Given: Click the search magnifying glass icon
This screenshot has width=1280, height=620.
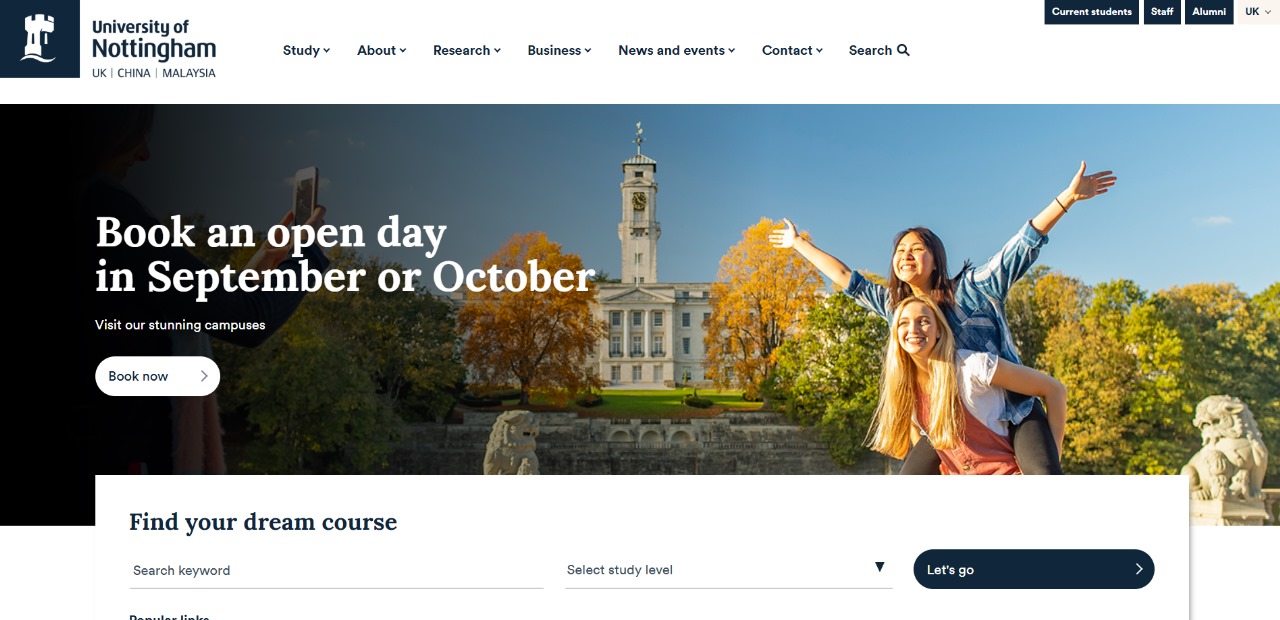Looking at the screenshot, I should click(904, 50).
